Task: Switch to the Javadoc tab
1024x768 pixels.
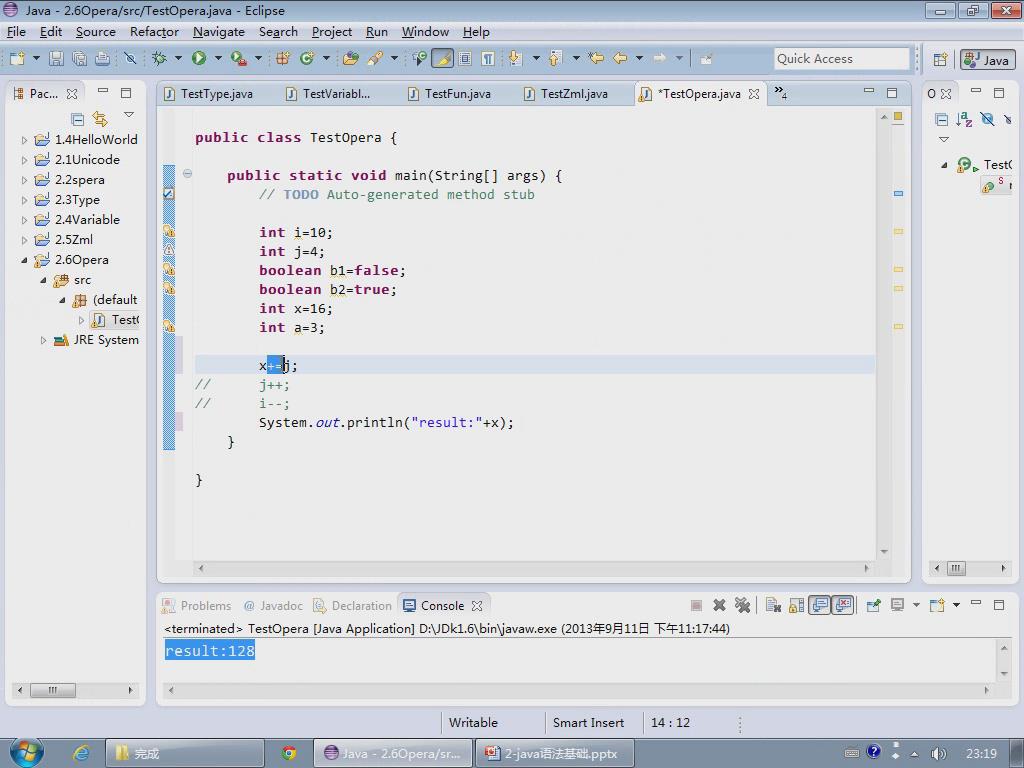Action: coord(273,605)
